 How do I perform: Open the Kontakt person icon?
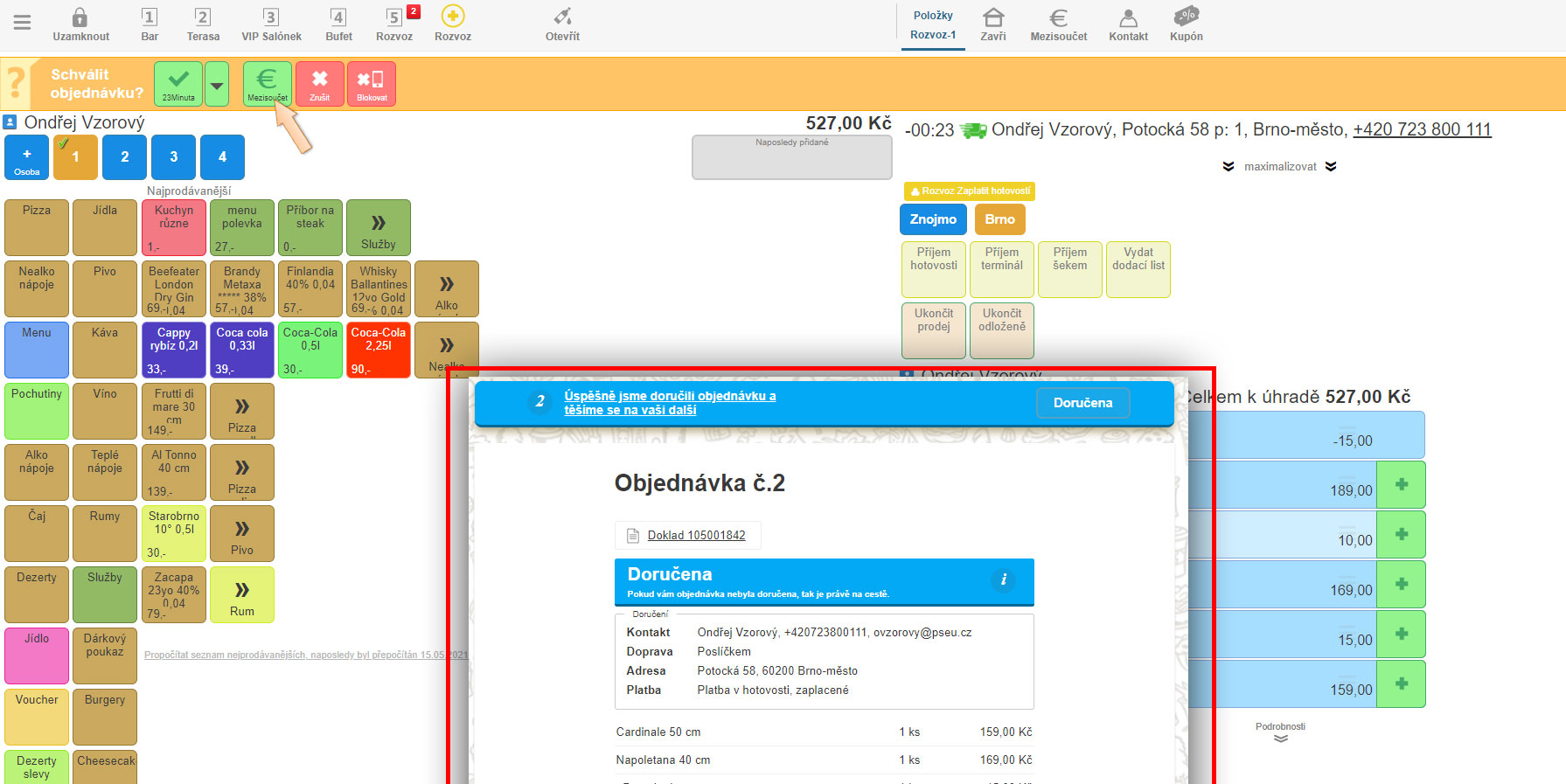click(1128, 18)
